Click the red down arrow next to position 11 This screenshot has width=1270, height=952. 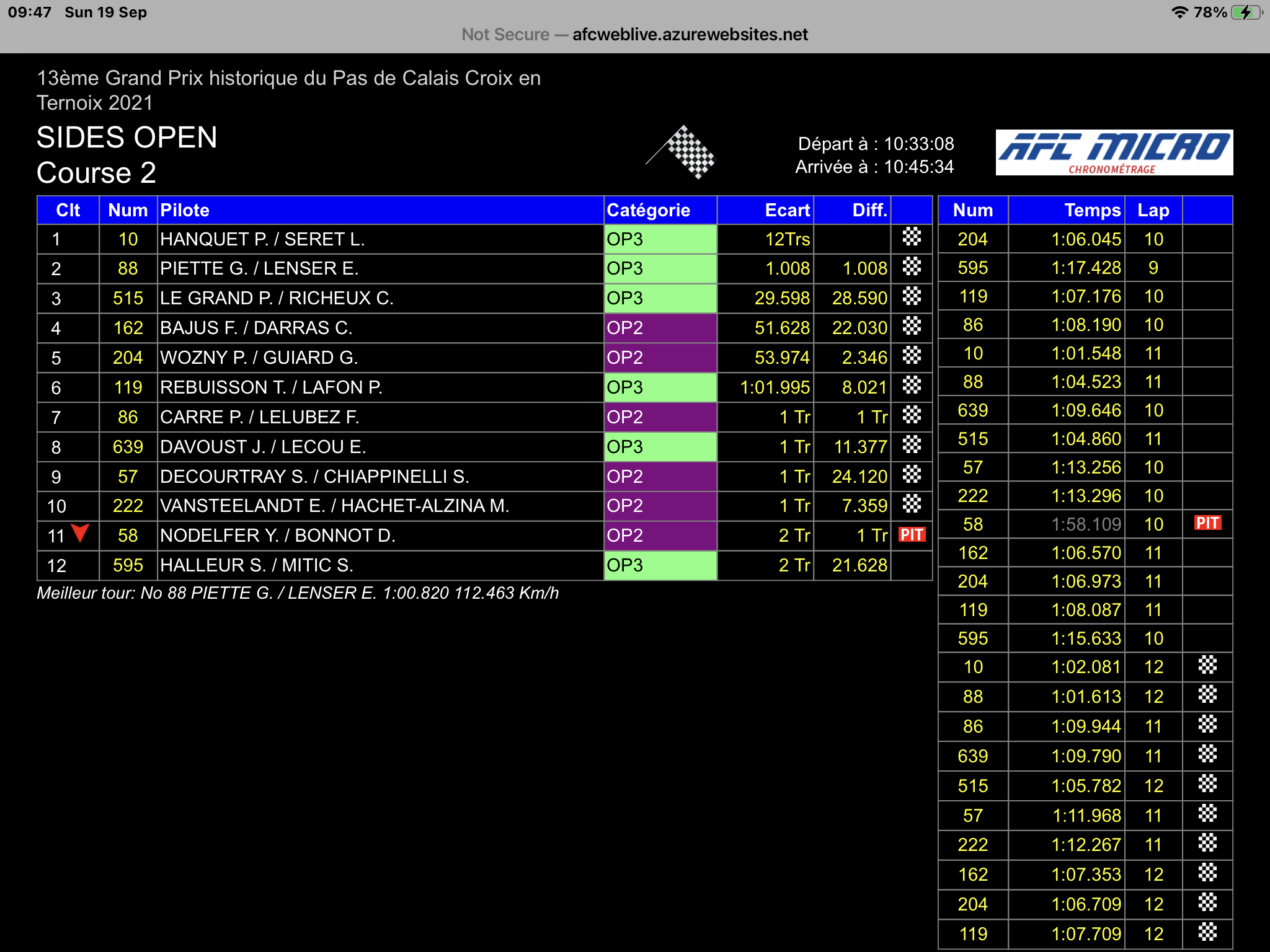[x=80, y=533]
